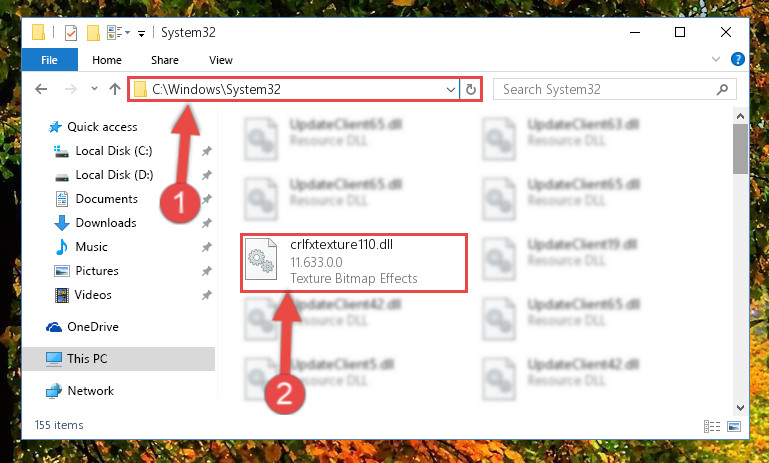Click the Back navigation arrow

point(41,89)
